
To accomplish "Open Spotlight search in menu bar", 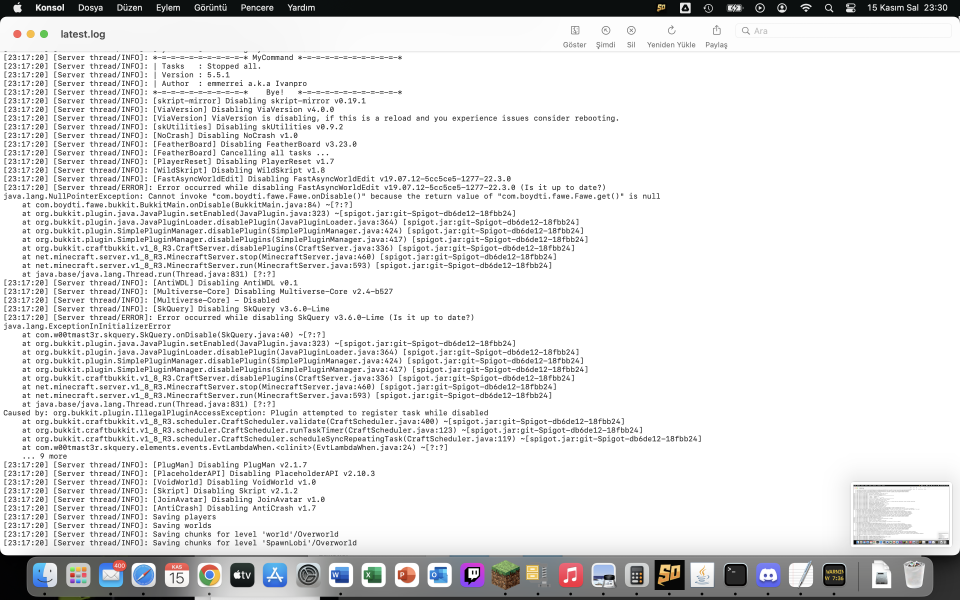I will coord(829,8).
